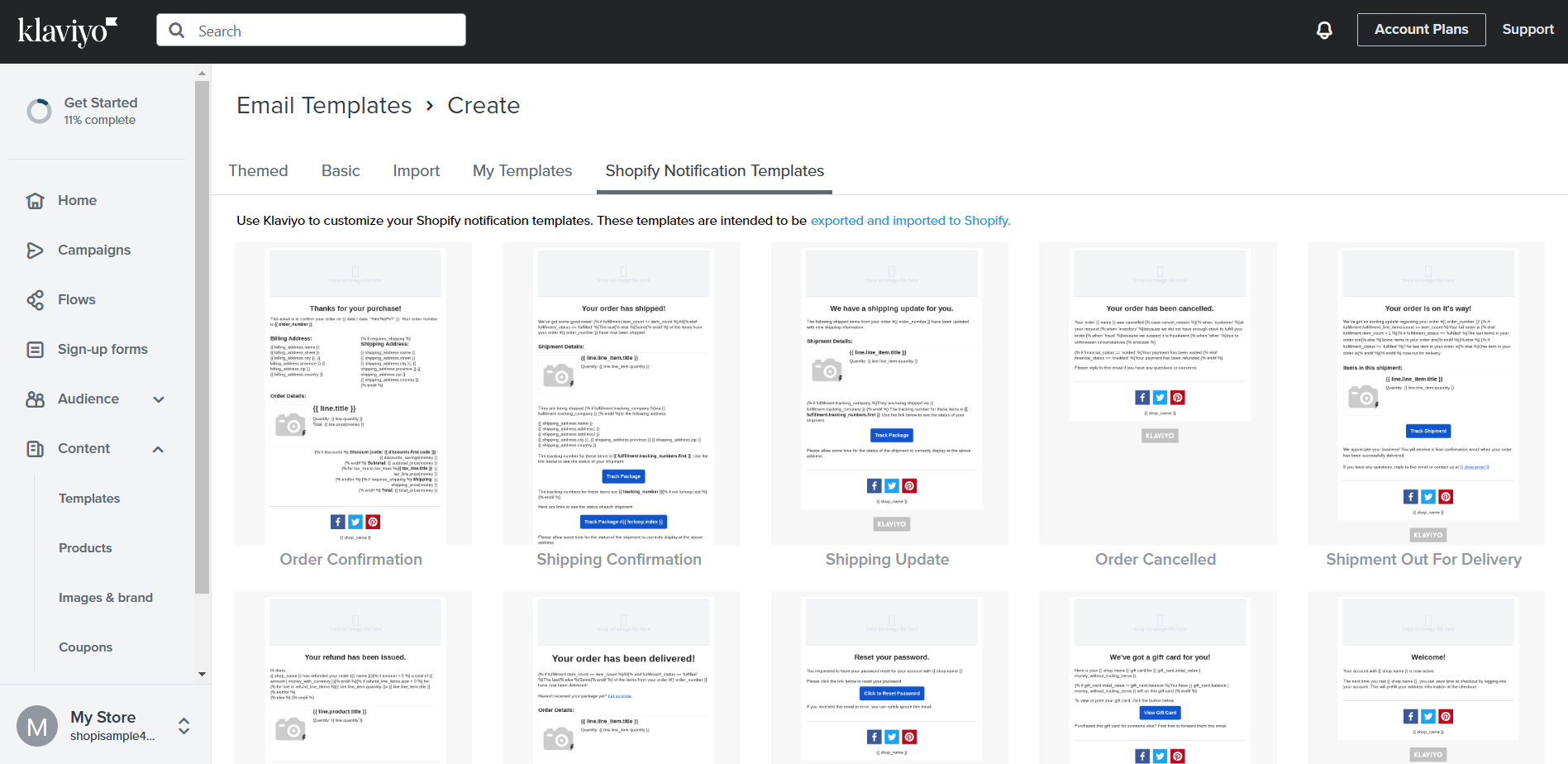The image size is (1568, 764).
Task: Click Klaviyo badge in Order Cancelled template
Action: 1160,436
